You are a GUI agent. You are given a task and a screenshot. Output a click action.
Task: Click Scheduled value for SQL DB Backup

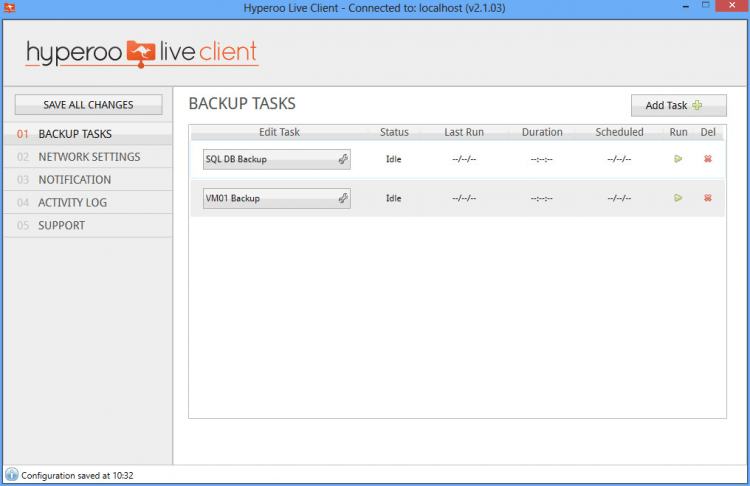[x=619, y=159]
